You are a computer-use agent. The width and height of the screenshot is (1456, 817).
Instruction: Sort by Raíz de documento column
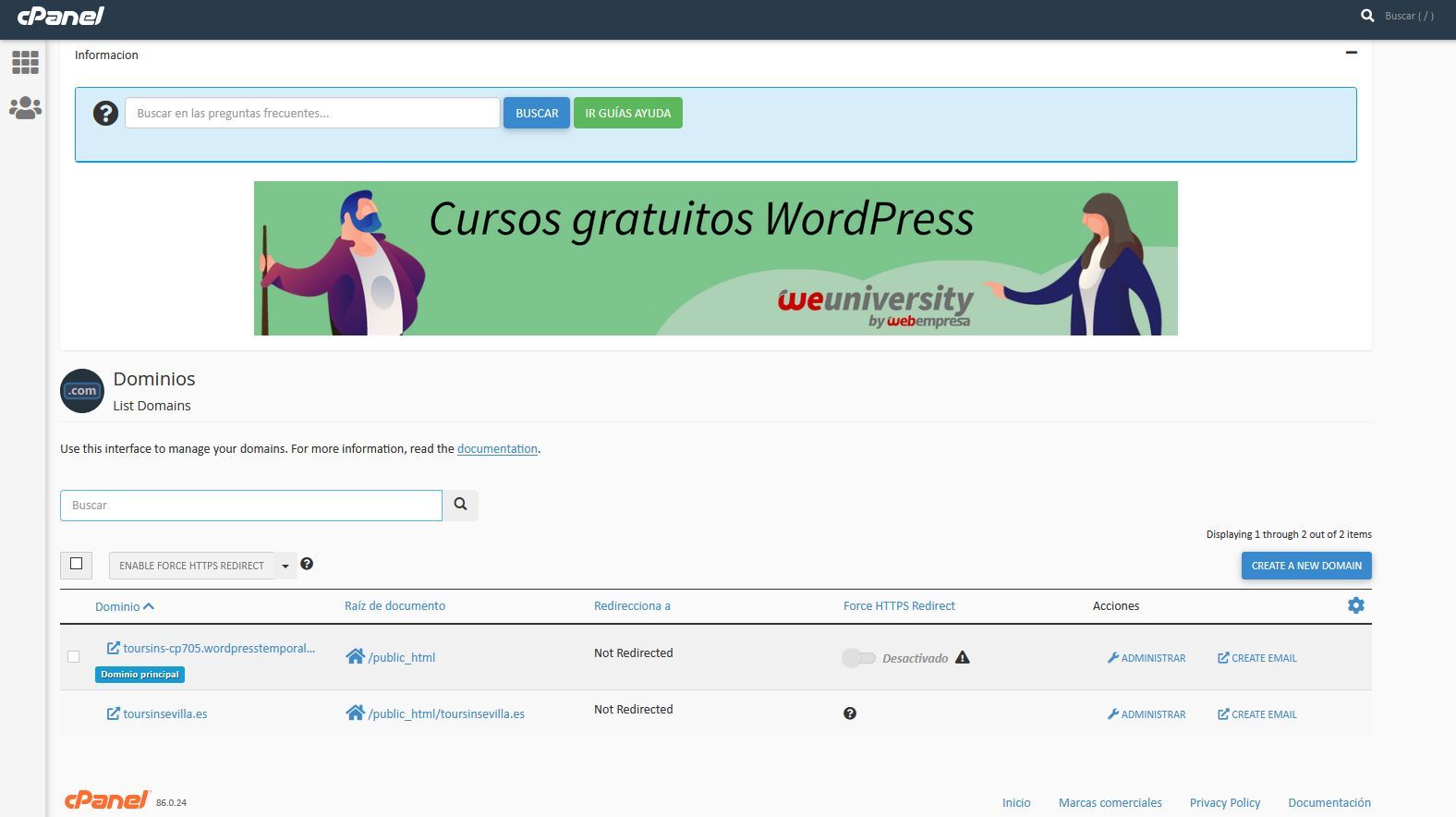pos(394,606)
